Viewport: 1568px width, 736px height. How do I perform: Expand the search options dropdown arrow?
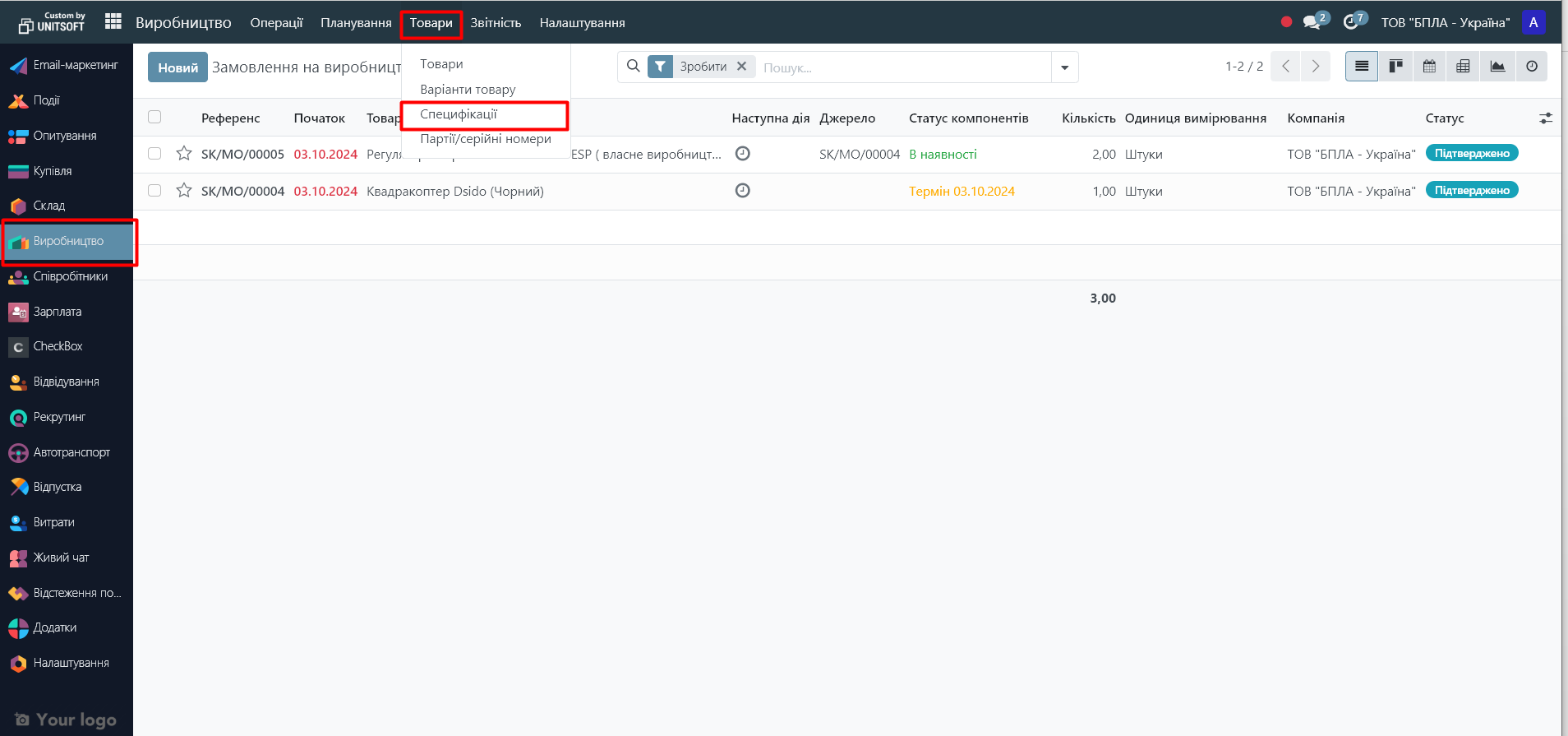click(x=1064, y=67)
